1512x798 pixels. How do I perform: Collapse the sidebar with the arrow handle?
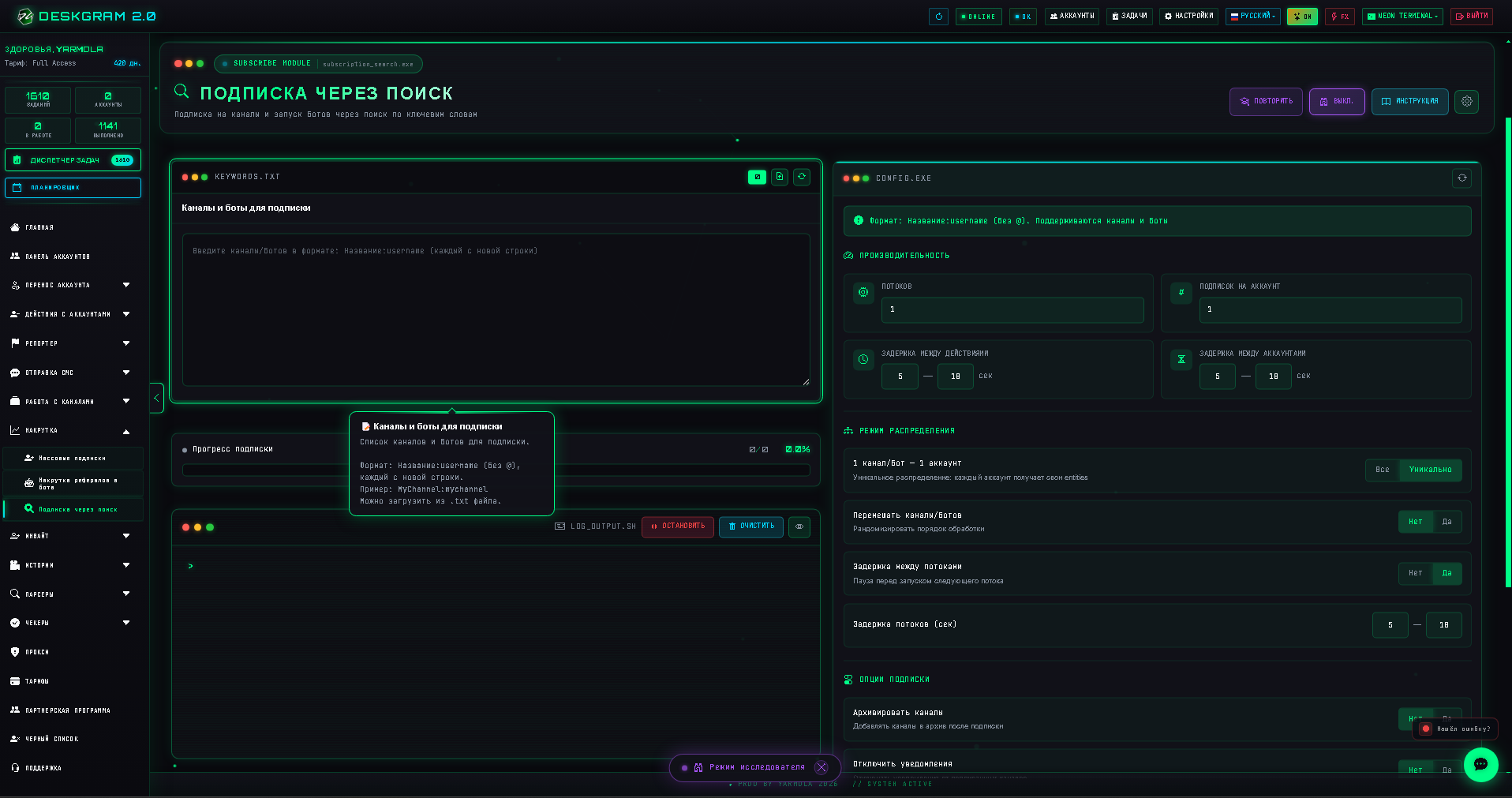click(x=156, y=398)
